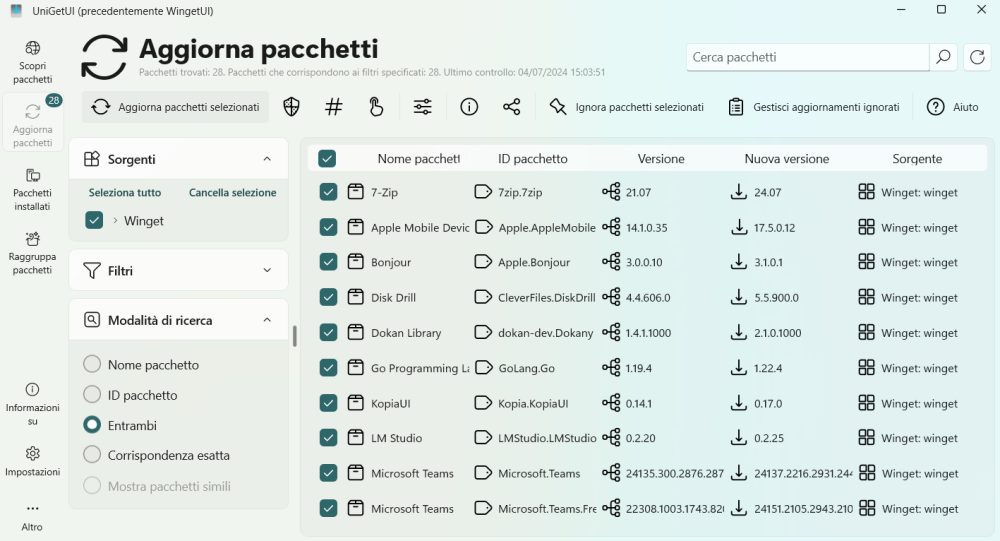This screenshot has width=1000, height=541.
Task: Click the ID tag icon for GoLang.Go
Action: [x=483, y=367]
